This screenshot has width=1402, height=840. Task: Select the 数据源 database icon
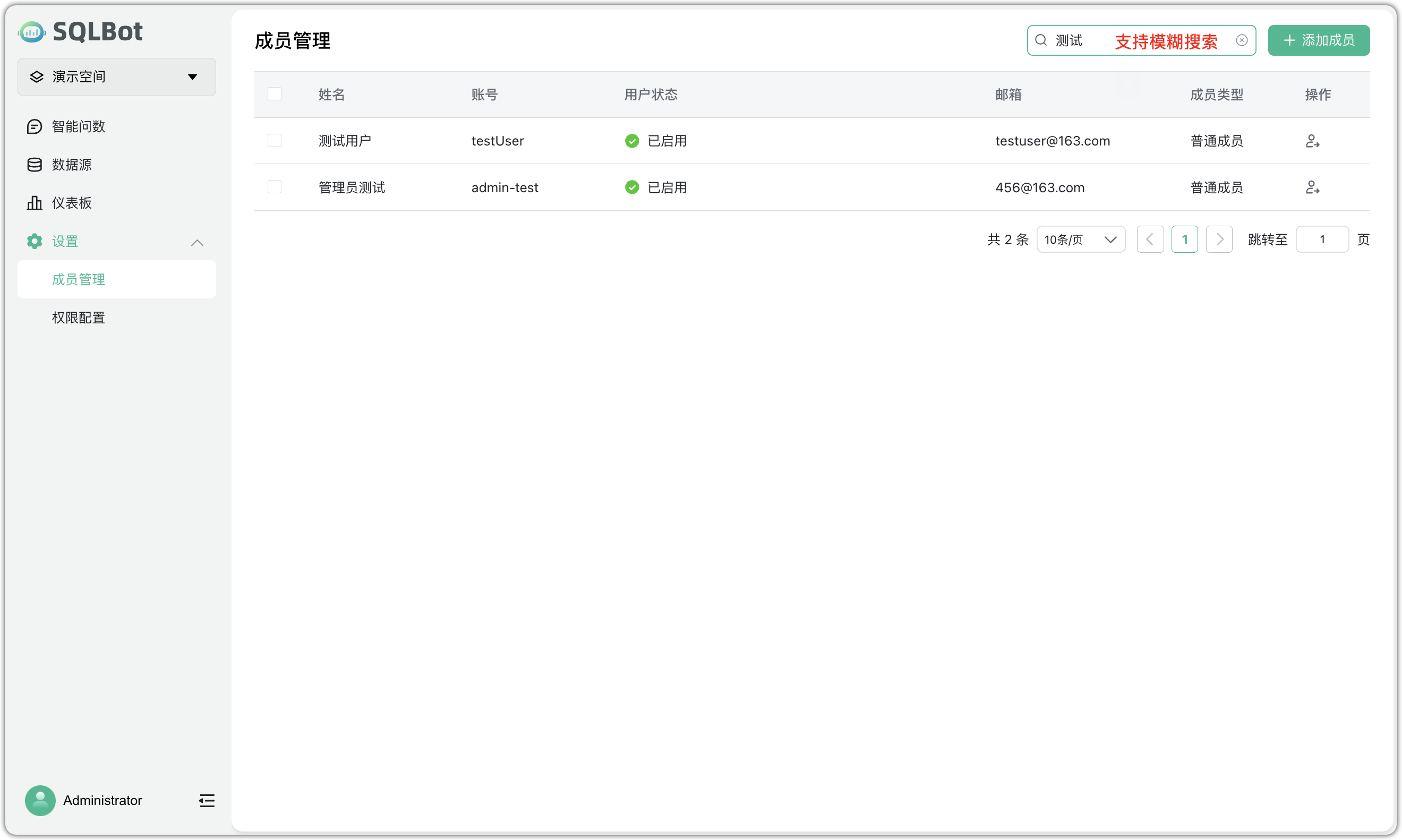(x=34, y=165)
